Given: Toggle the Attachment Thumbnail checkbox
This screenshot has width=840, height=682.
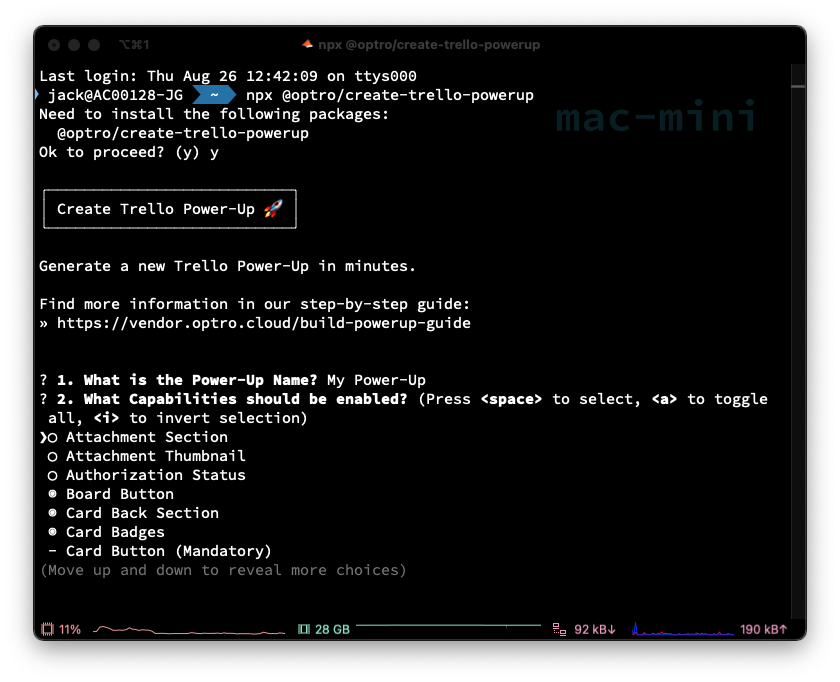Looking at the screenshot, I should 52,456.
